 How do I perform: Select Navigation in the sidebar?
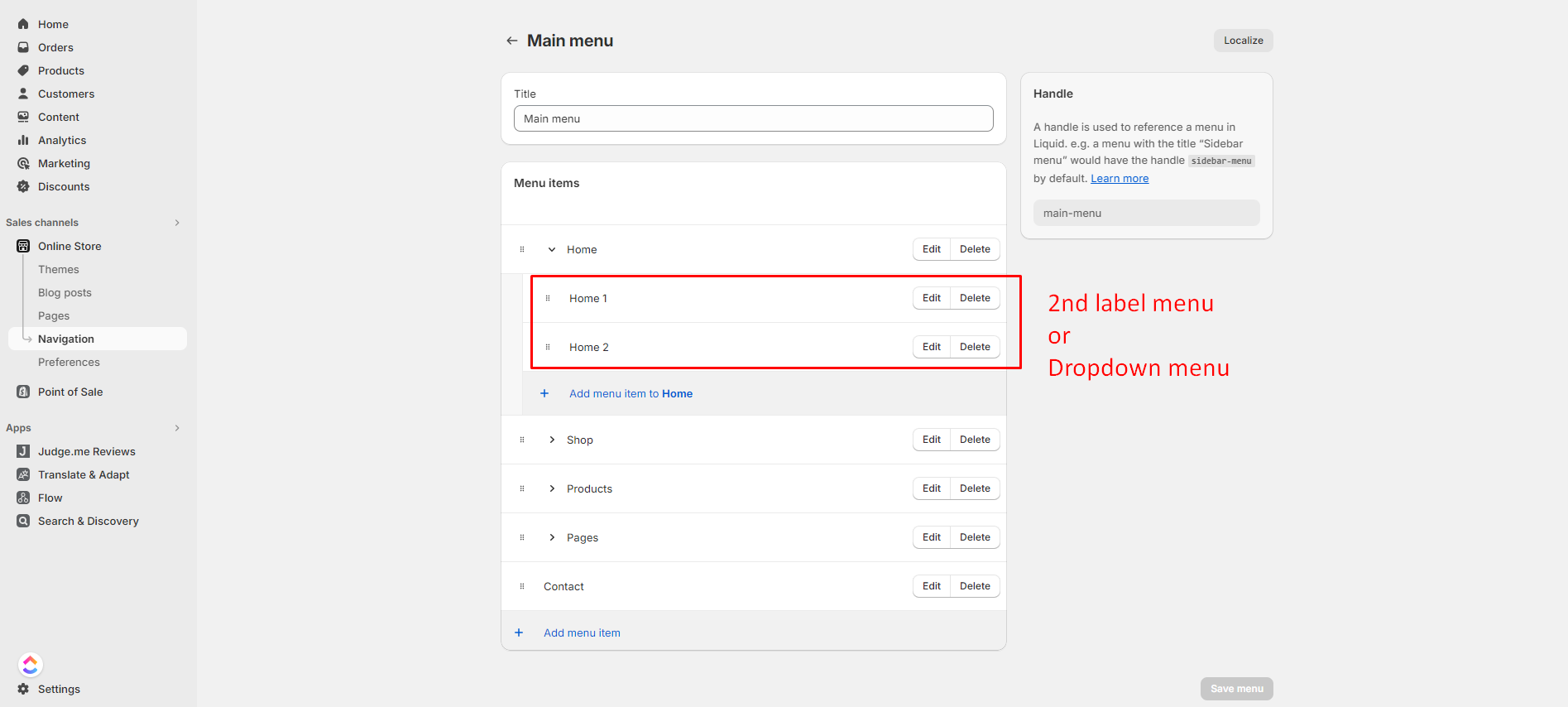click(x=98, y=339)
